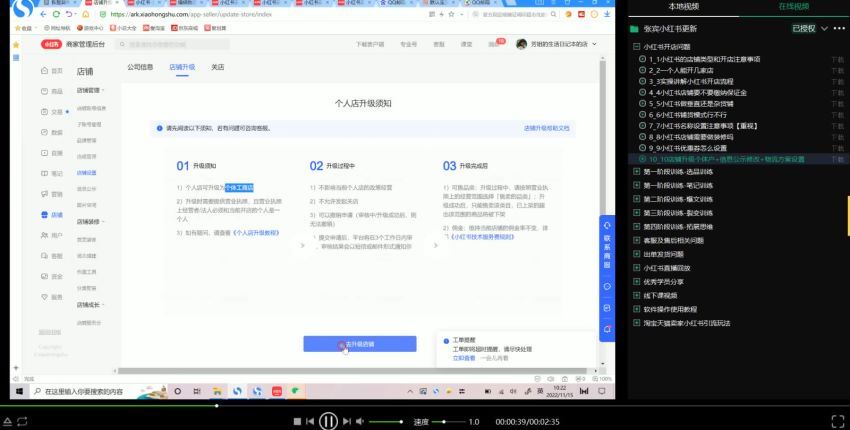The height and width of the screenshot is (430, 850).
Task: Expand the 优秀学员分享 folder
Action: point(636,282)
